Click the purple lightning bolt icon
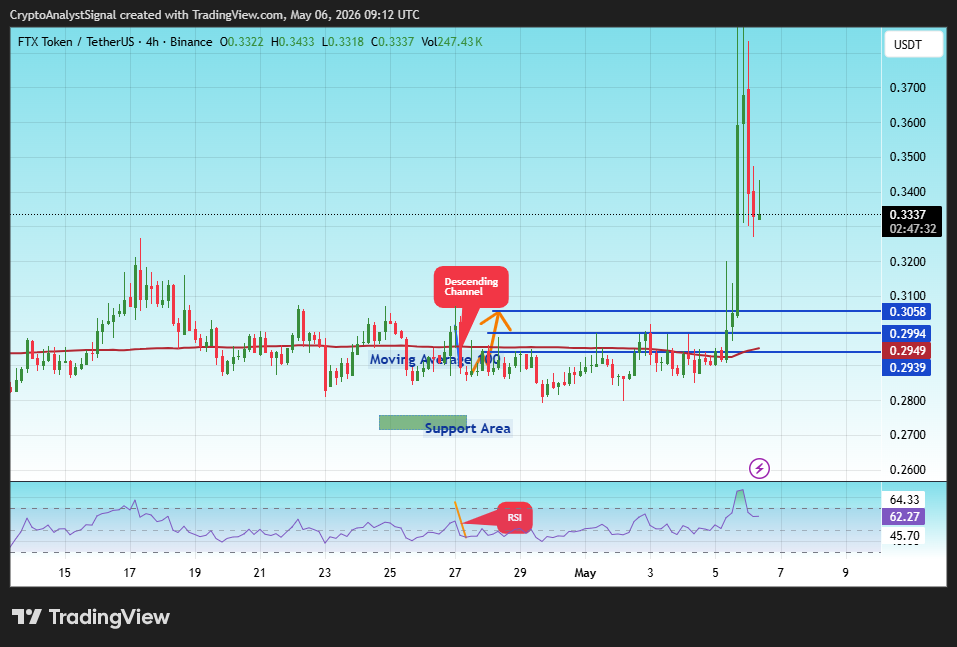 (759, 469)
